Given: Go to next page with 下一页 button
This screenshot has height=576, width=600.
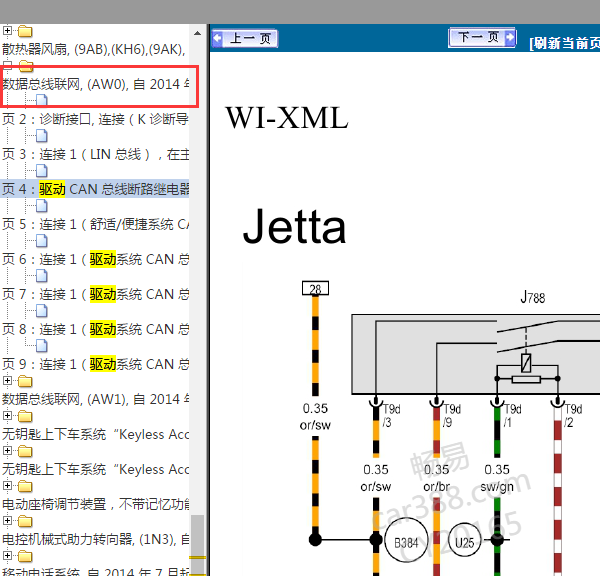Looking at the screenshot, I should tap(482, 37).
